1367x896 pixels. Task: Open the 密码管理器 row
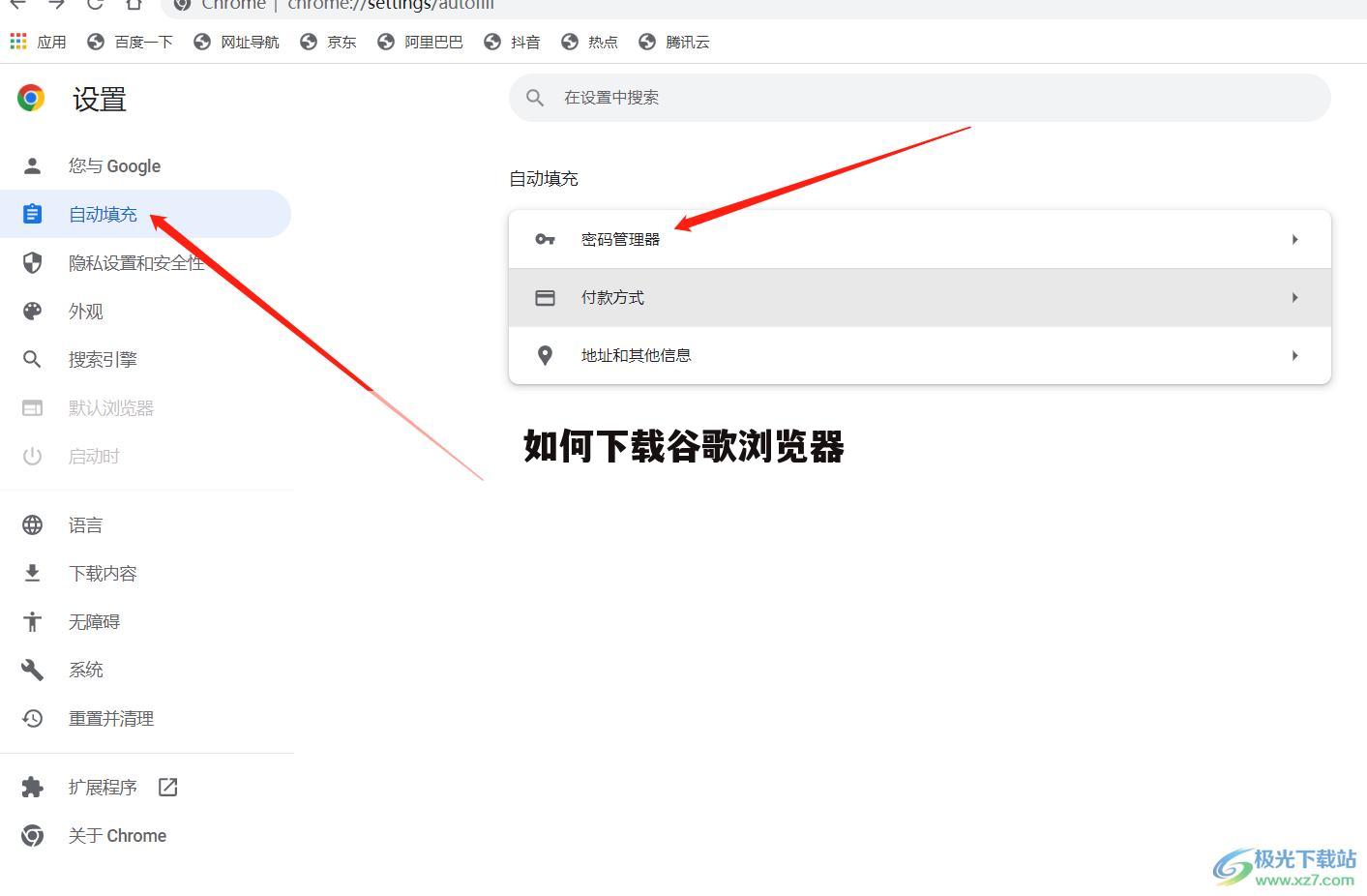920,239
